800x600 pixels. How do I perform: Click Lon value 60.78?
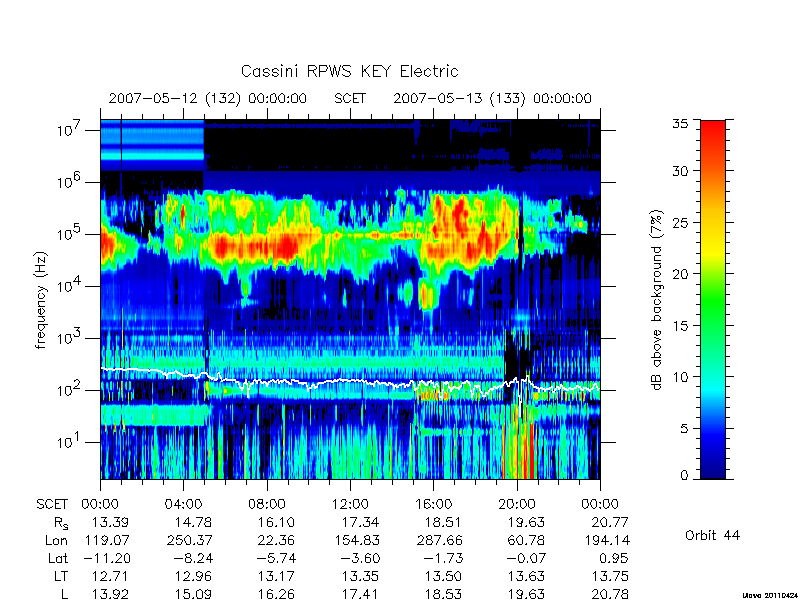(x=526, y=540)
